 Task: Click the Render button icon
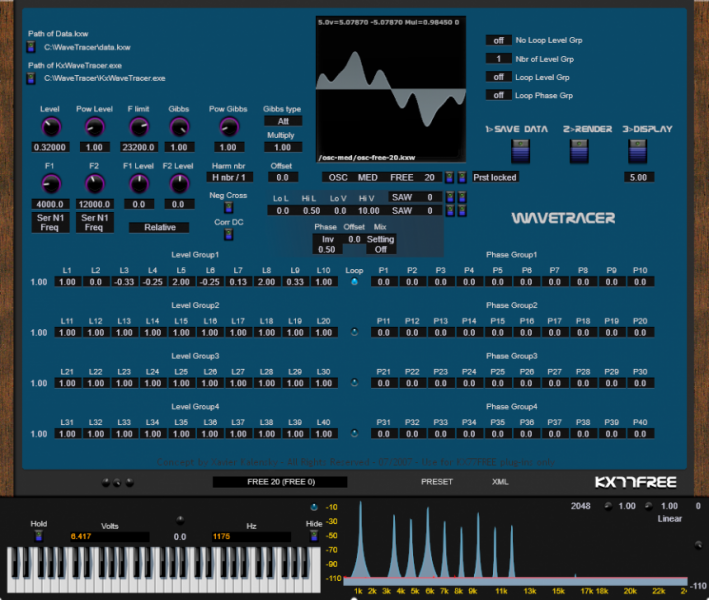(579, 151)
